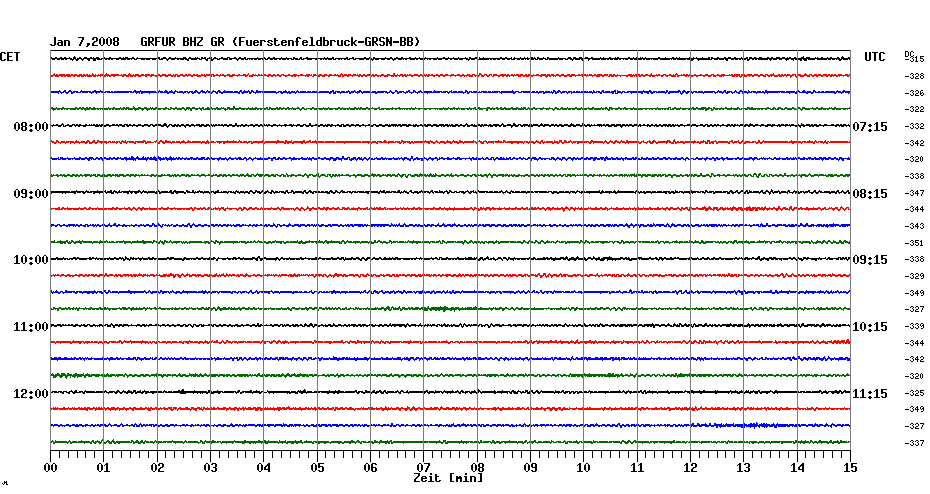Select the "11:00" CET time label
Screen dimensions: 930x494
pos(31,327)
